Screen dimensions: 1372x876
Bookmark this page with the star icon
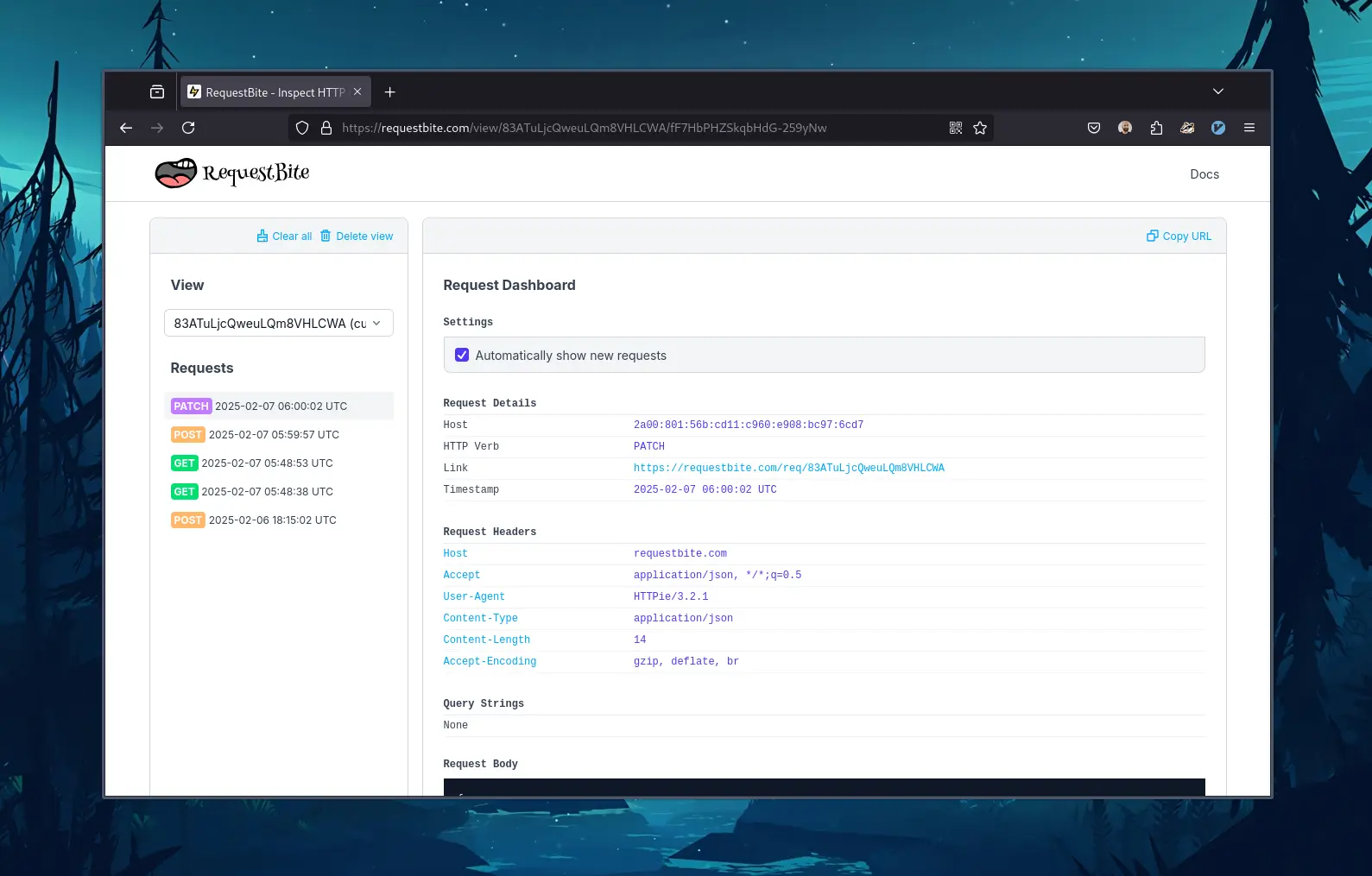tap(980, 128)
